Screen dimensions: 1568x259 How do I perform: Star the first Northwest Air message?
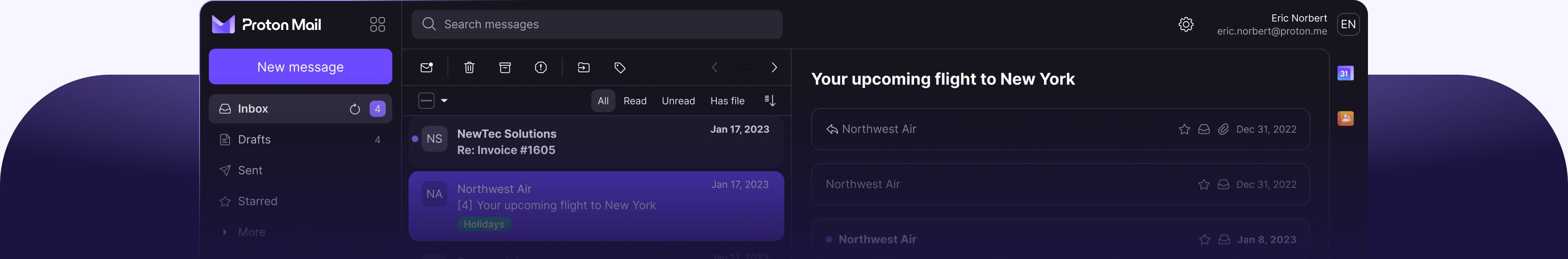1184,129
